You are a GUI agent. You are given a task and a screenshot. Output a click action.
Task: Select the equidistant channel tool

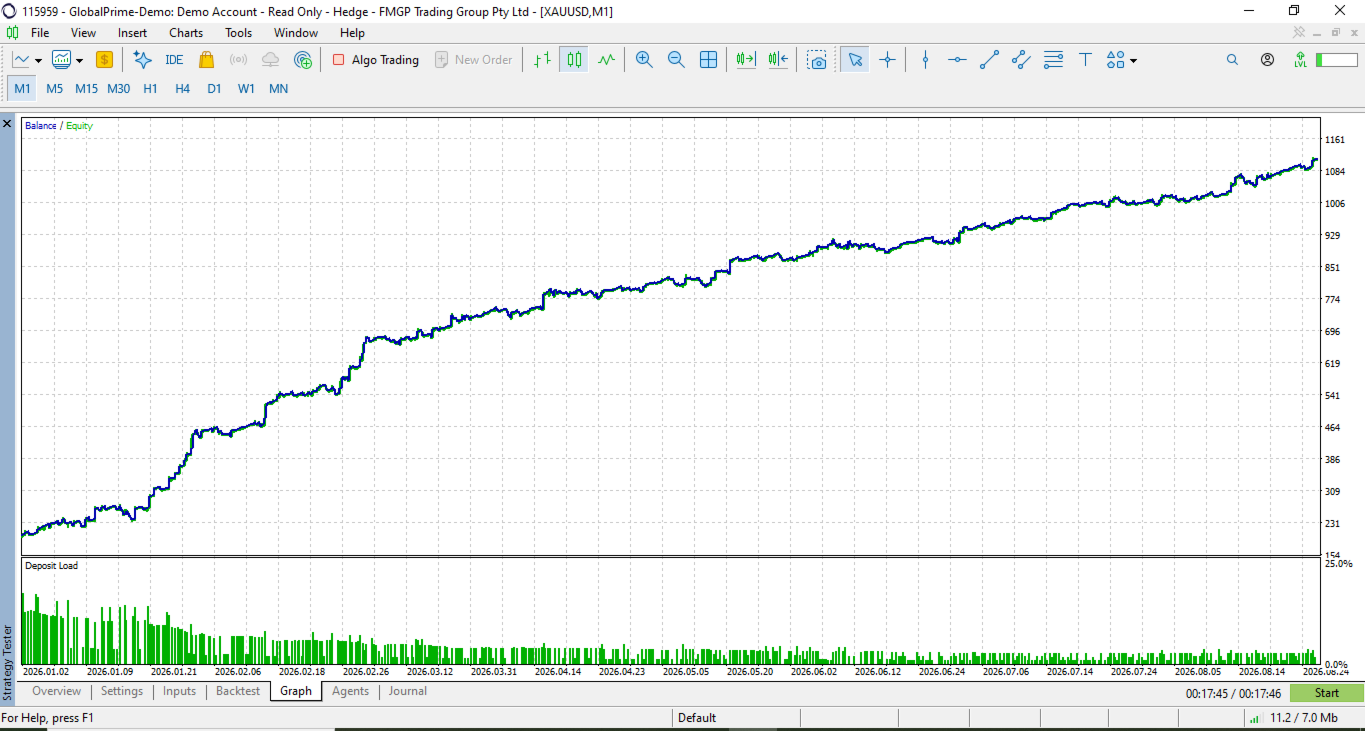pos(1021,60)
